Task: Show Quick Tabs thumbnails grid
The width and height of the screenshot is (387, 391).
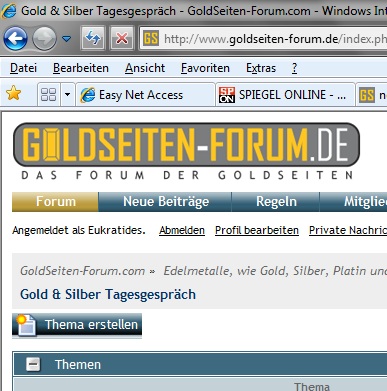Action: tap(48, 94)
